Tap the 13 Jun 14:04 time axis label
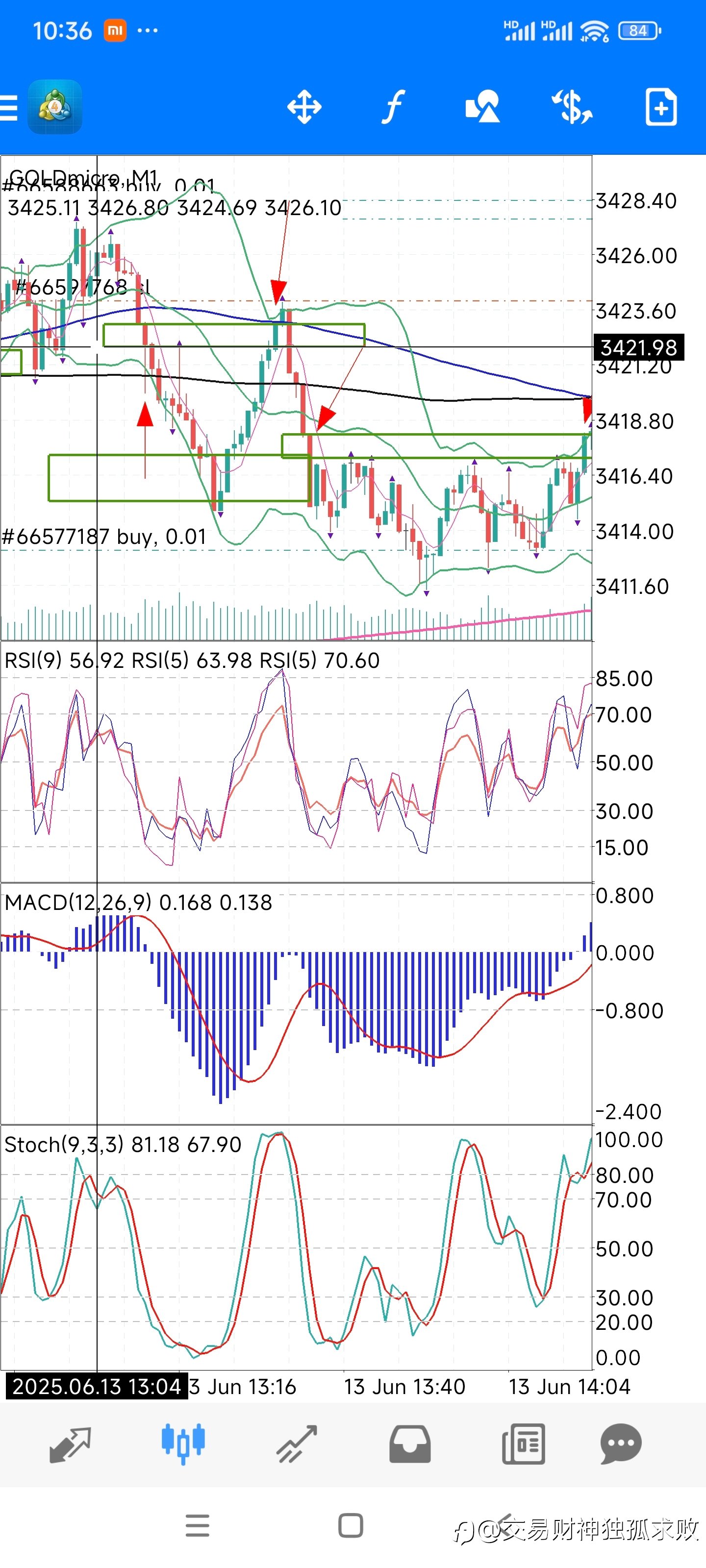The image size is (706, 1568). point(570,1387)
